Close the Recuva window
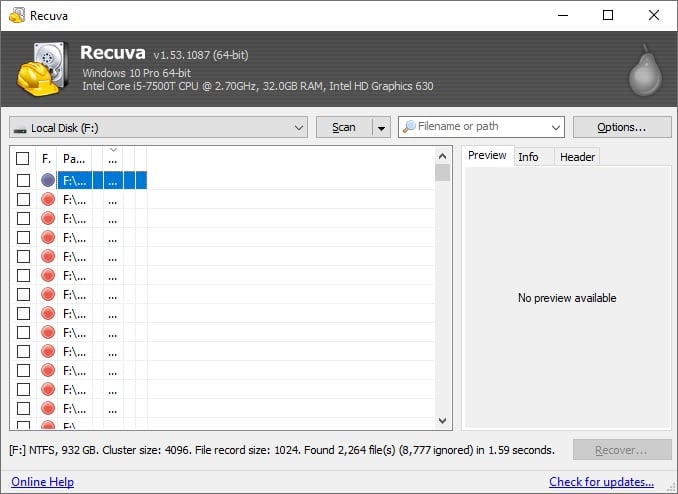Screen dimensions: 678x494 (x=653, y=16)
